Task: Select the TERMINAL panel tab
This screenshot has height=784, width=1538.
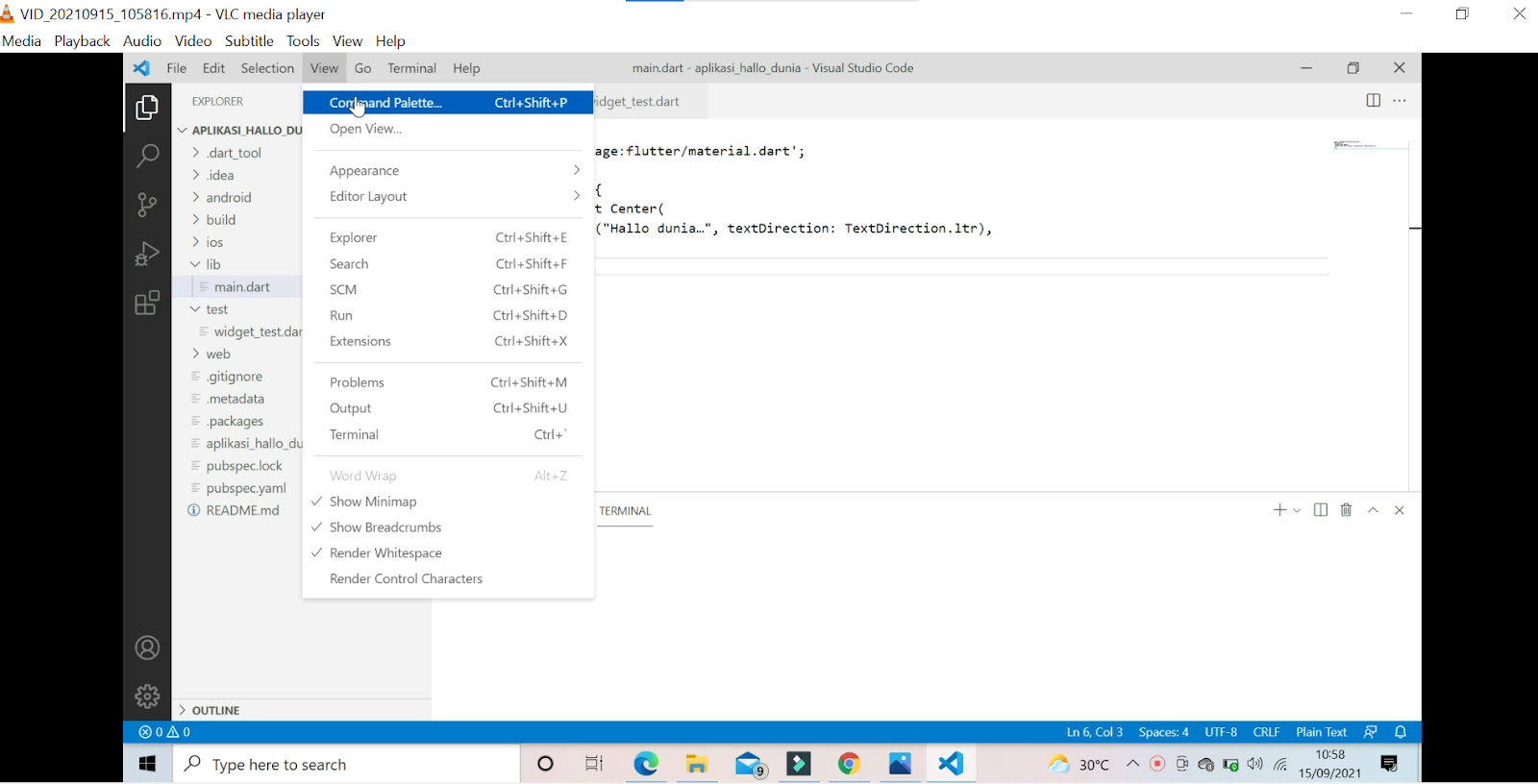Action: (625, 511)
